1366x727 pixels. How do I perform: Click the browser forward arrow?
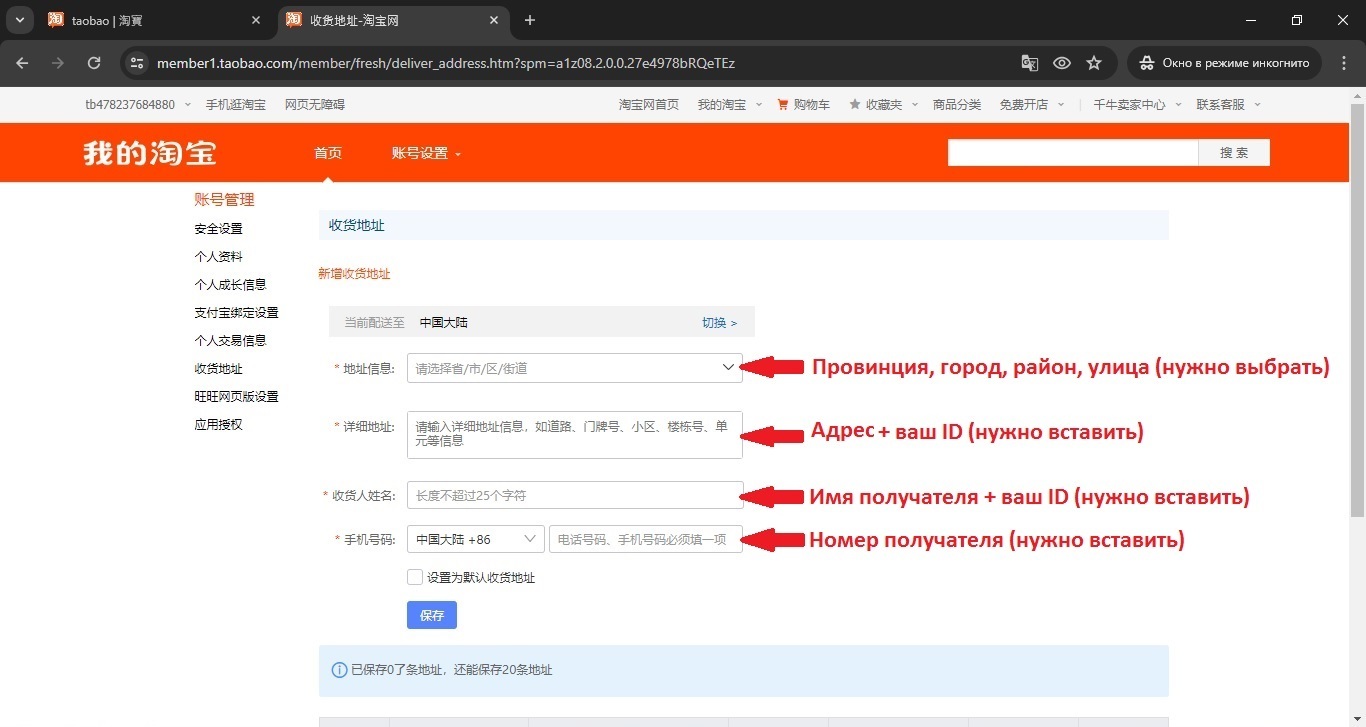pos(58,63)
